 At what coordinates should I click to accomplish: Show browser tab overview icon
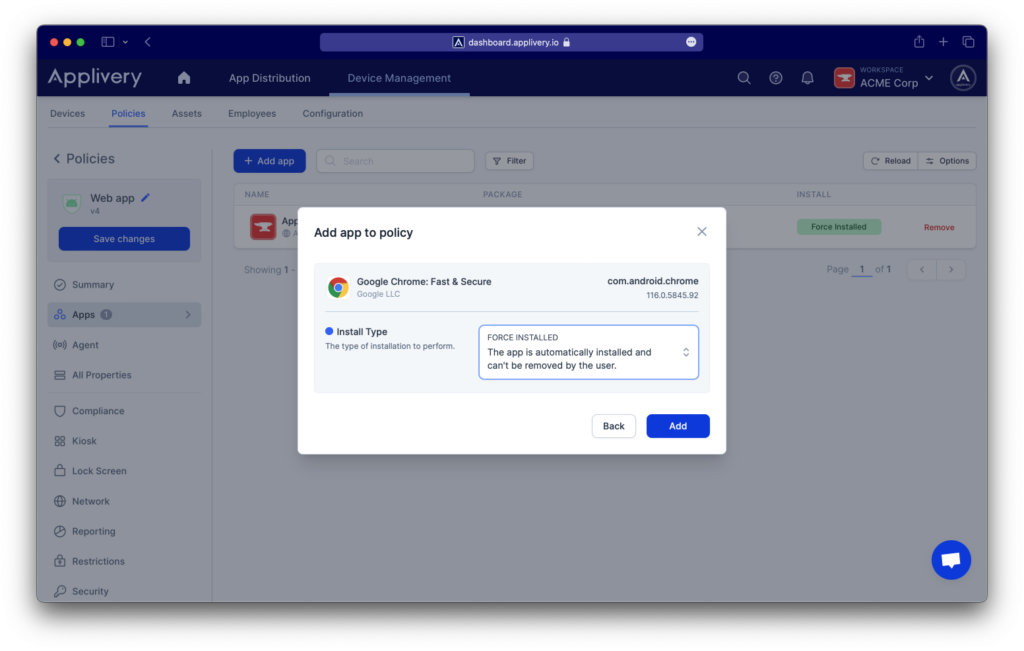pyautogui.click(x=968, y=42)
